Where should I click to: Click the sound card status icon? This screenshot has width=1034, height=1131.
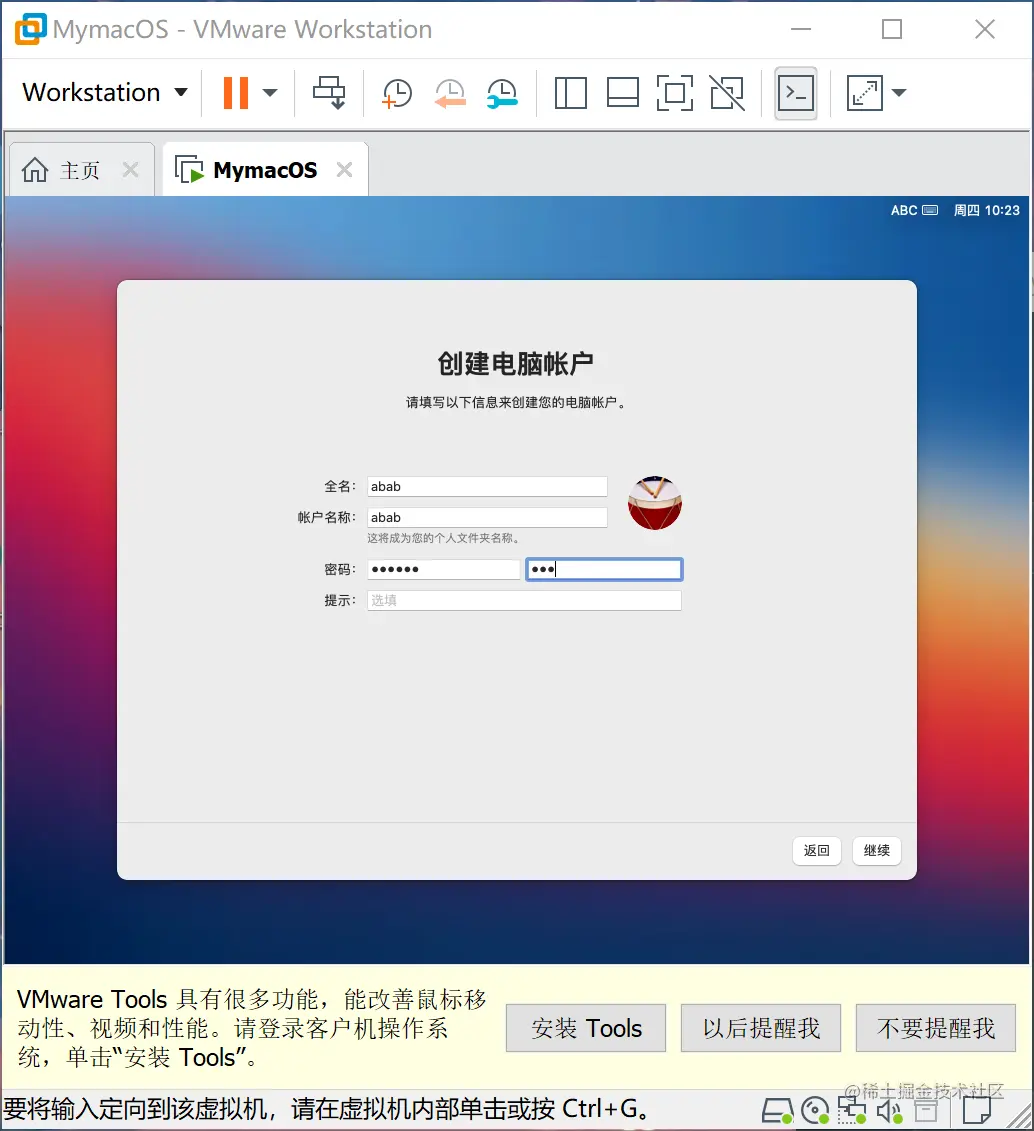[889, 1111]
